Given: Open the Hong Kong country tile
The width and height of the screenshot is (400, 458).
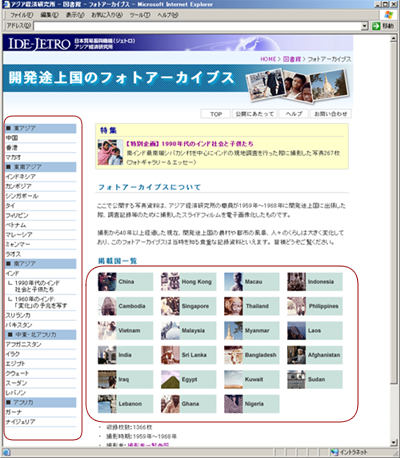Looking at the screenshot, I should [x=188, y=282].
